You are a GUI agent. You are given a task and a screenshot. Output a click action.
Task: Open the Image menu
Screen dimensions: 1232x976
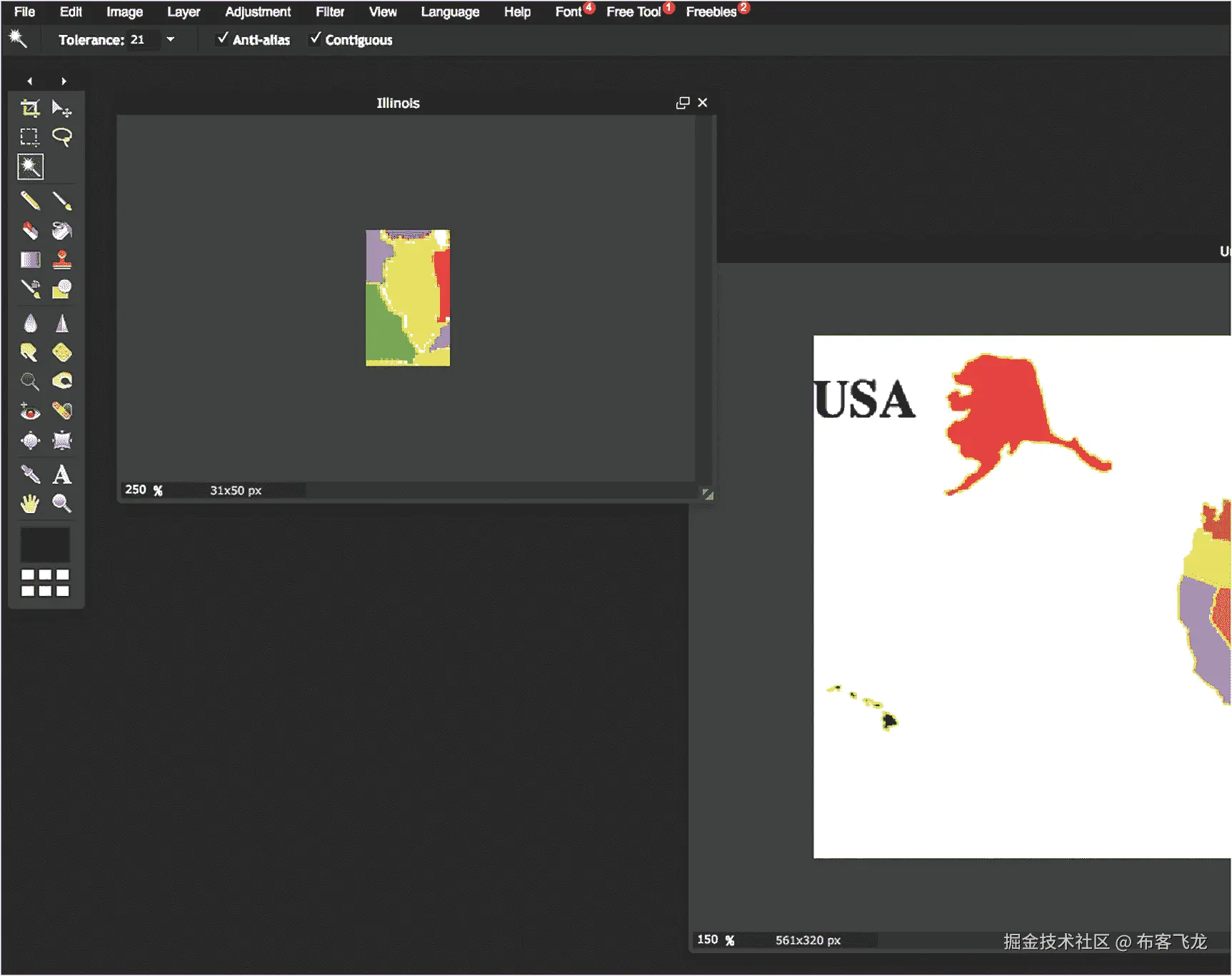tap(124, 11)
